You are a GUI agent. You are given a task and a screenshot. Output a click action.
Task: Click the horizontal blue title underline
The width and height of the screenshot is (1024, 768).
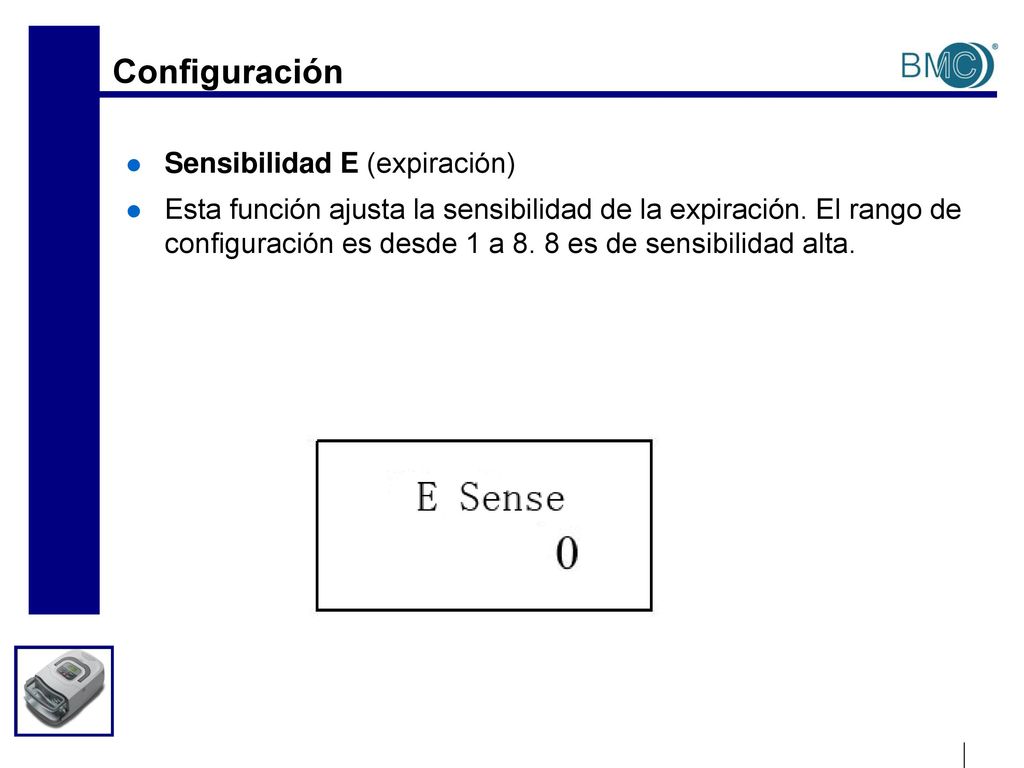coord(548,95)
